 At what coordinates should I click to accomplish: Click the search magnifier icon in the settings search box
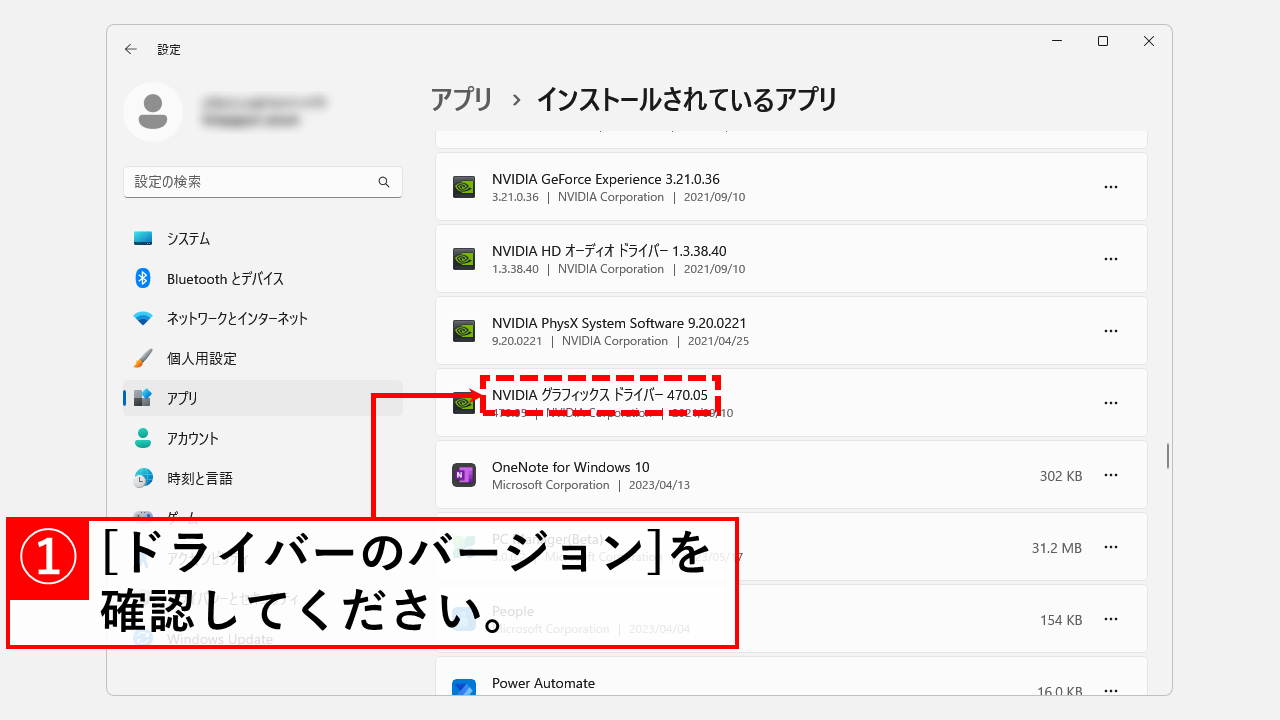pos(384,182)
